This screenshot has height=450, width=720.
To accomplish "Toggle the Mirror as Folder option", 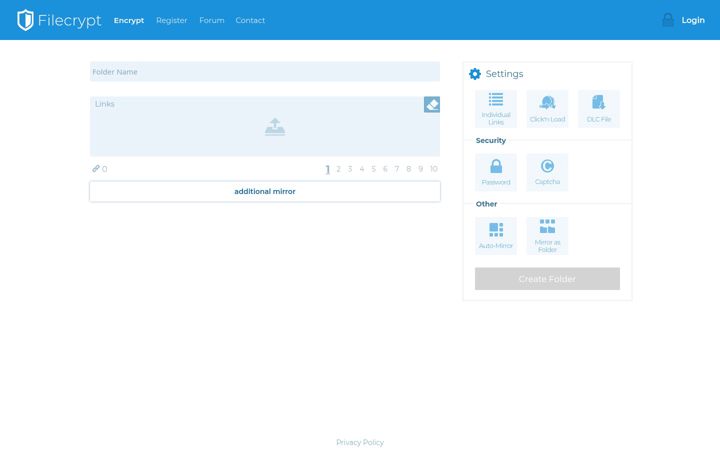I will click(x=547, y=236).
